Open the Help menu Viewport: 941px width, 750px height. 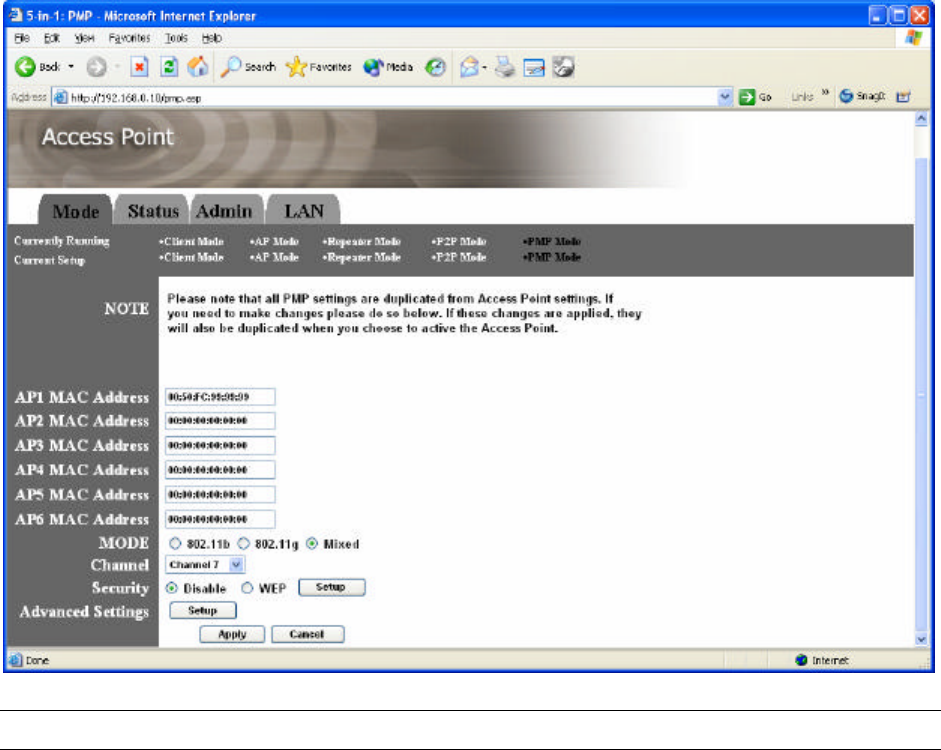click(x=211, y=38)
